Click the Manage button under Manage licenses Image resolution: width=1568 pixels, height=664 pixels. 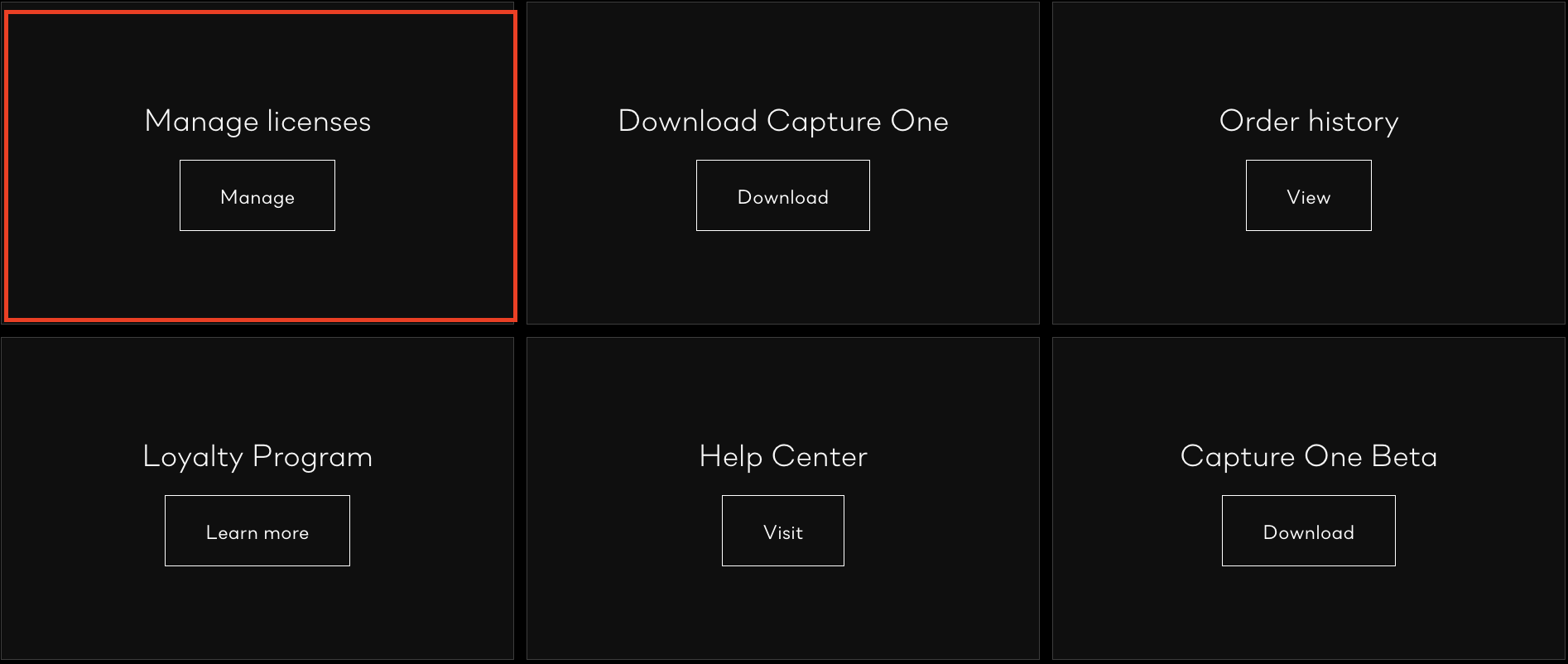tap(257, 195)
